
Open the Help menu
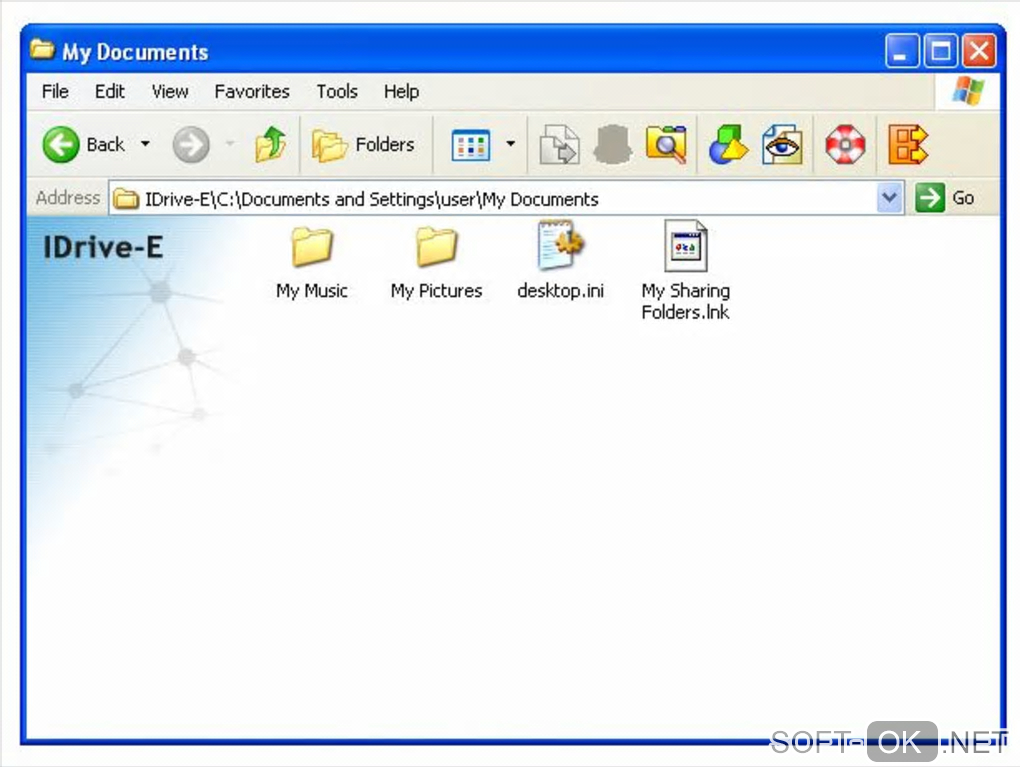coord(401,92)
